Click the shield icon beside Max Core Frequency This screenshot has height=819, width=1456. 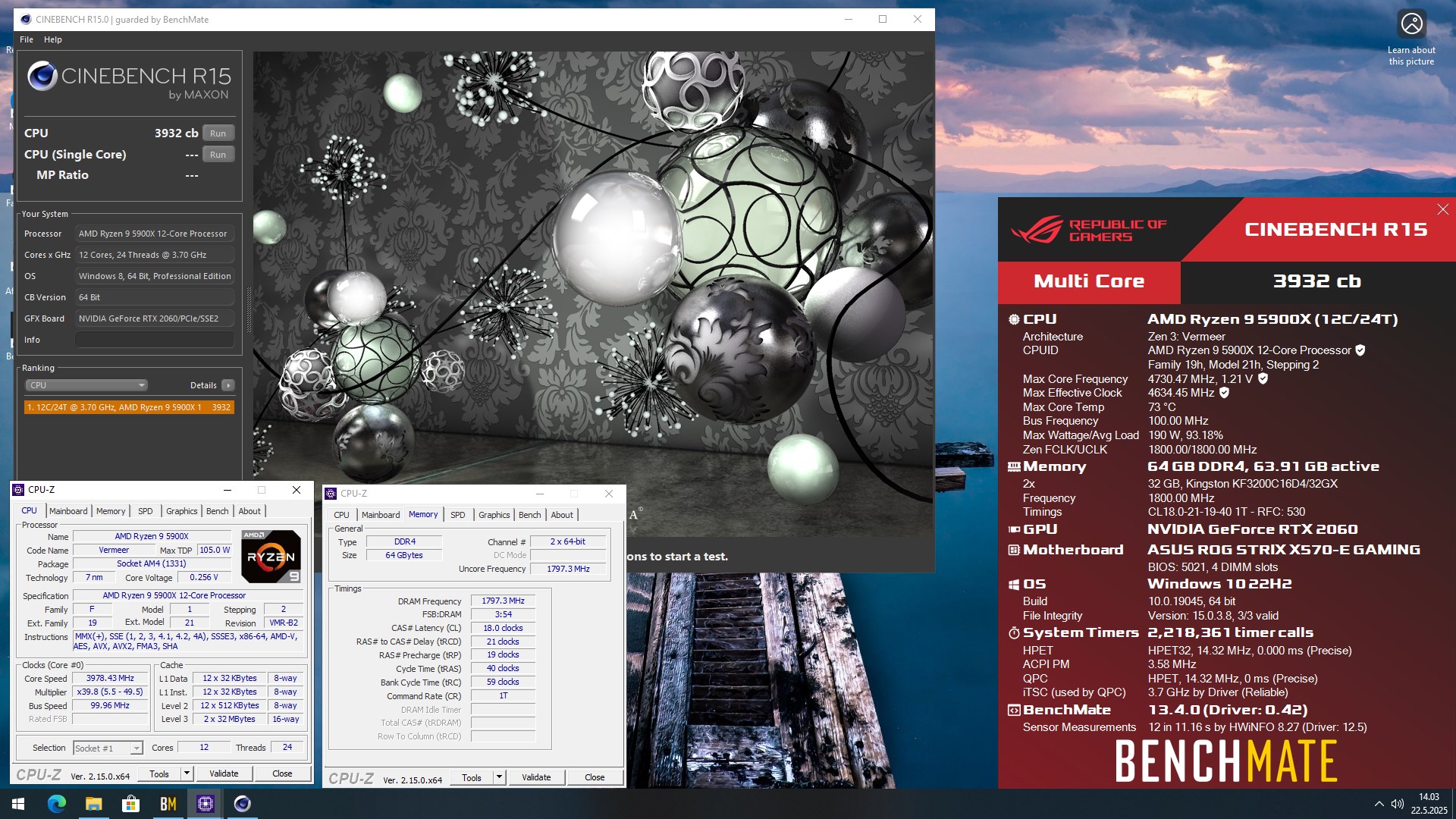tap(1263, 378)
